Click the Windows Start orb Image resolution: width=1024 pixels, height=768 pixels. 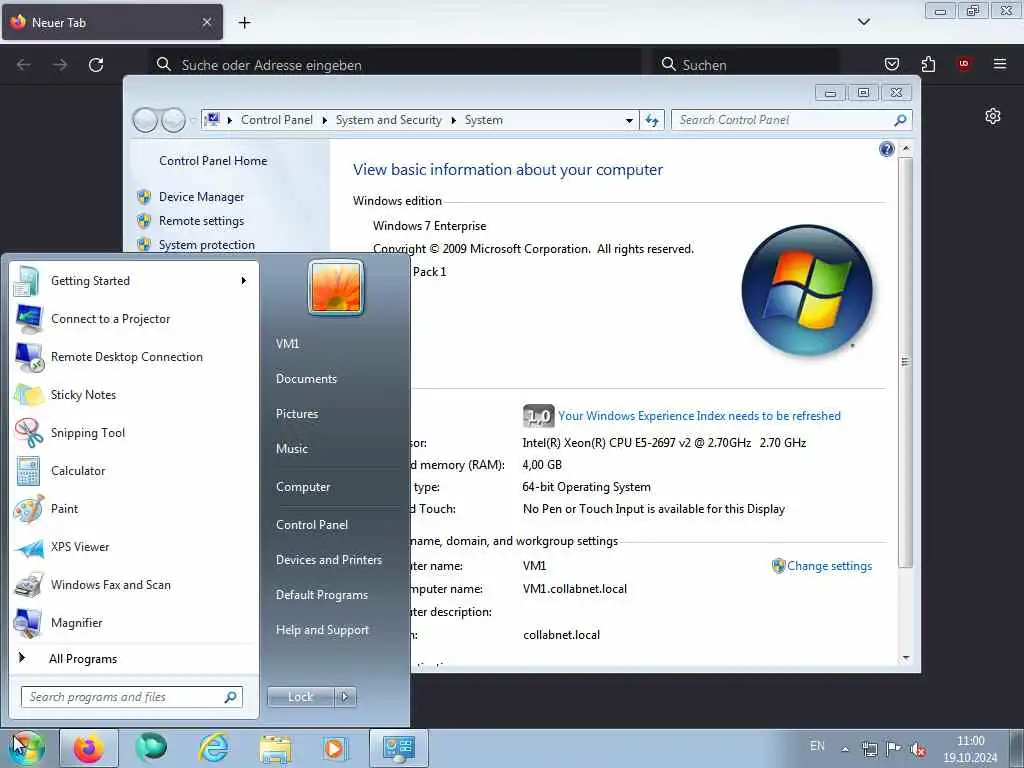tap(27, 748)
